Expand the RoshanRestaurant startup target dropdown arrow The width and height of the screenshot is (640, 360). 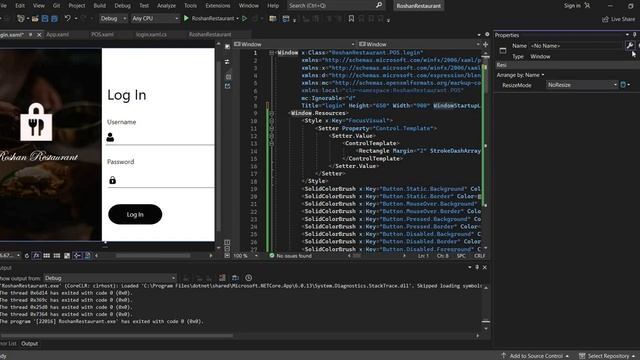coord(238,18)
